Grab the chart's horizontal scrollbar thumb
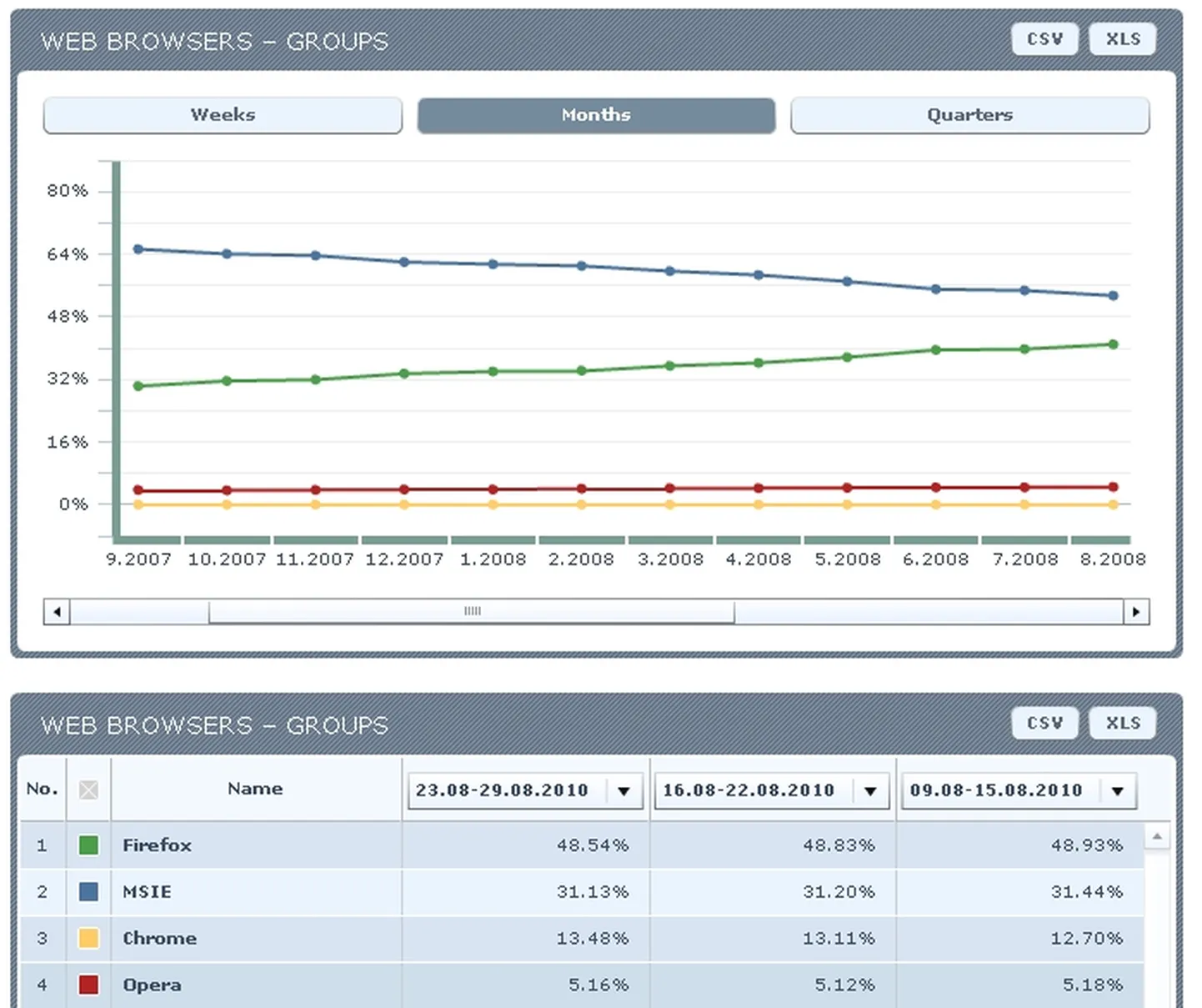 (472, 611)
